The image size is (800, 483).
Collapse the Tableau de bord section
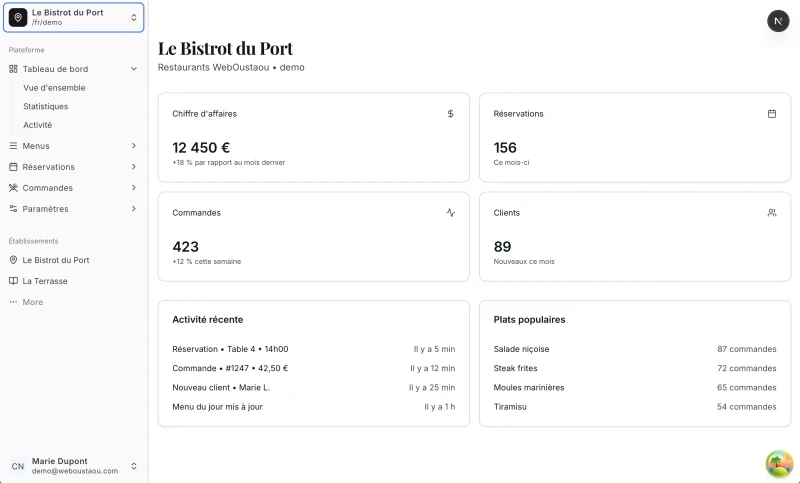tap(134, 69)
